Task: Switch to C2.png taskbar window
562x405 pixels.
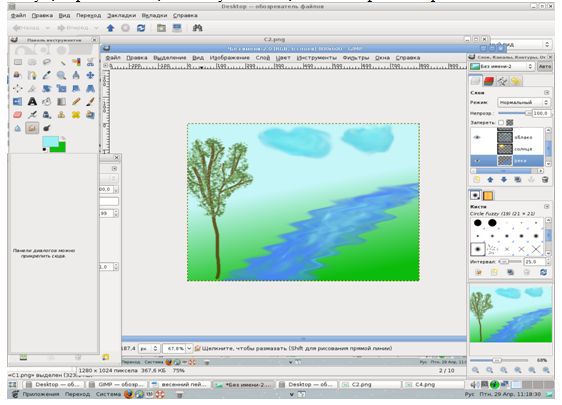Action: pos(370,384)
